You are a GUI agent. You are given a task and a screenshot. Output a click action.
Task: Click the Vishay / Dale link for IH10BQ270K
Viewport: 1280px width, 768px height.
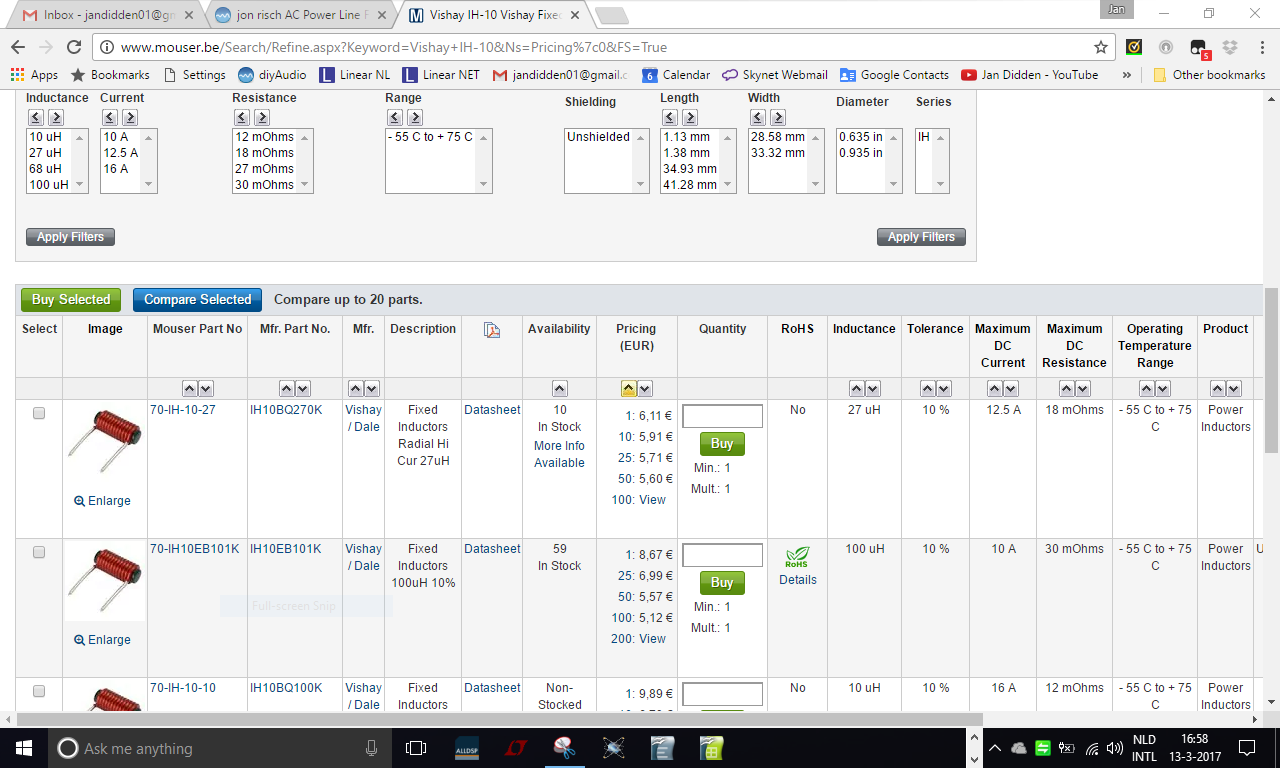[363, 418]
